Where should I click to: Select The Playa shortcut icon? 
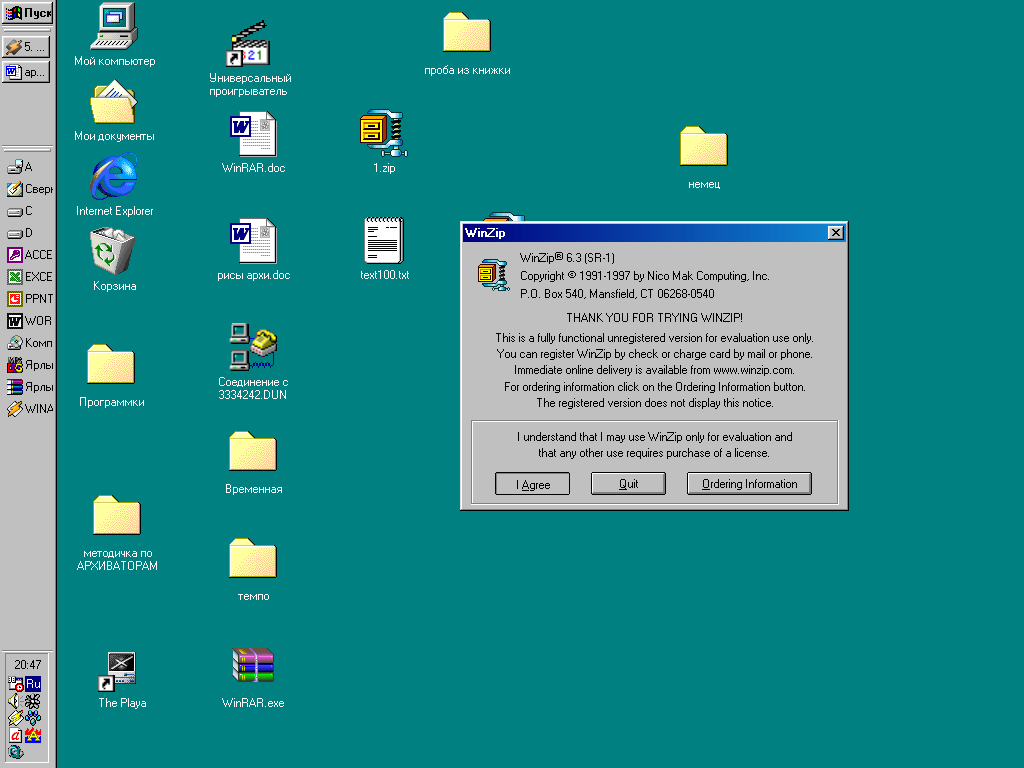[x=121, y=680]
